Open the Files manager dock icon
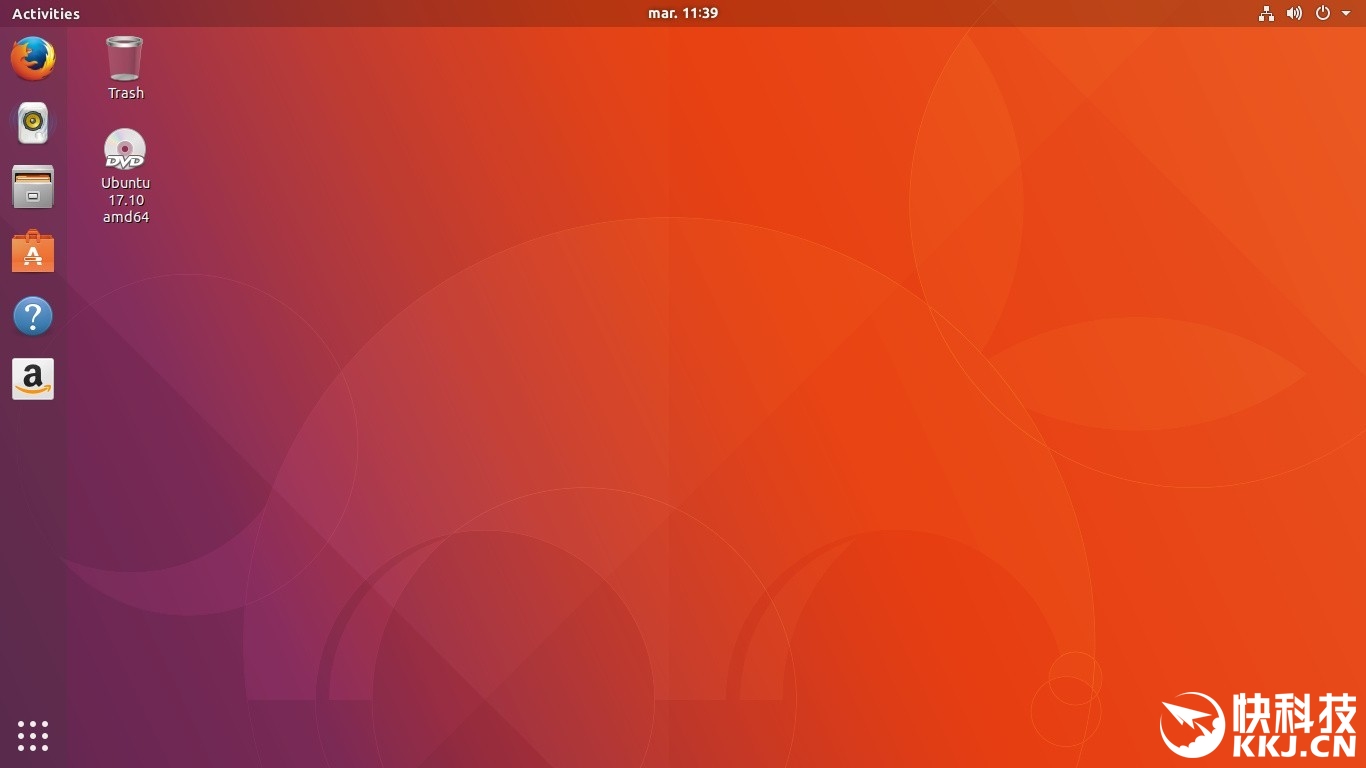Screen dimensions: 1366x768 [x=33, y=187]
